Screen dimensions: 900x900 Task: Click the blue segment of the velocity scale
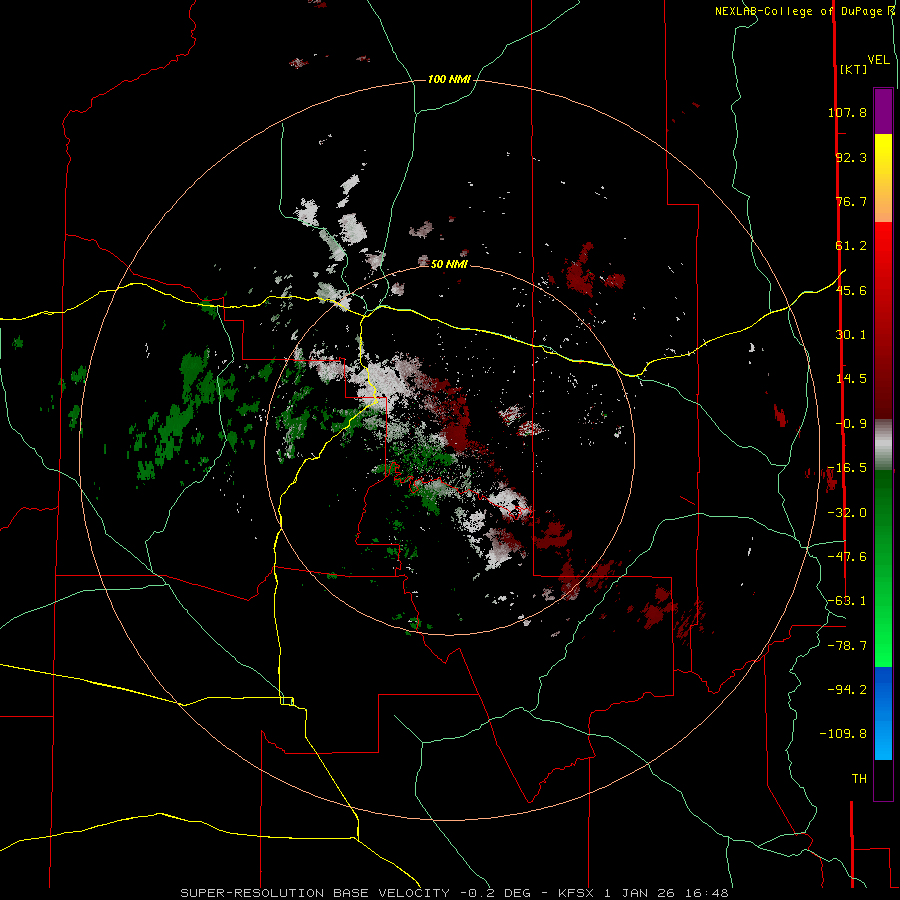coord(883,713)
